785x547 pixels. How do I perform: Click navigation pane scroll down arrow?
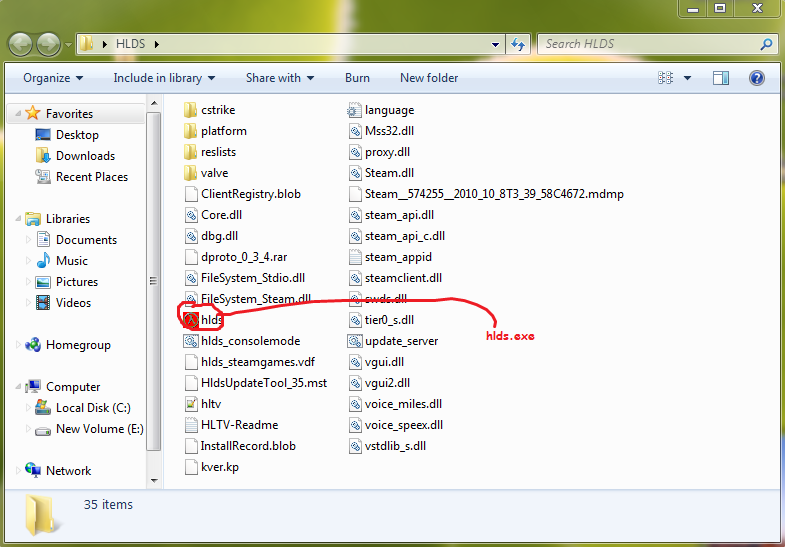(x=154, y=481)
